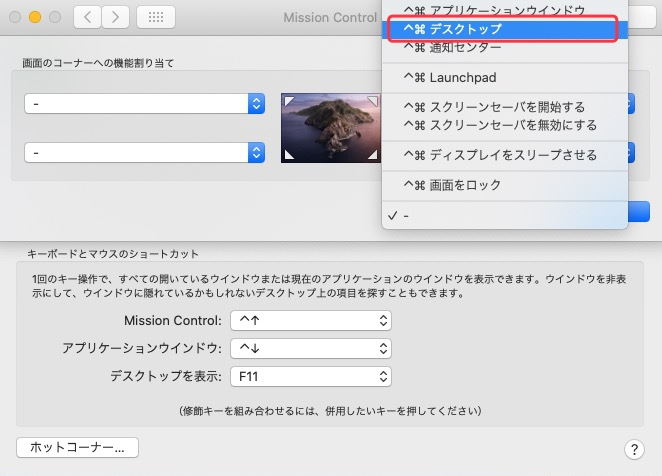662x476 pixels.
Task: Choose 画面をロック menu item
Action: coord(505,185)
